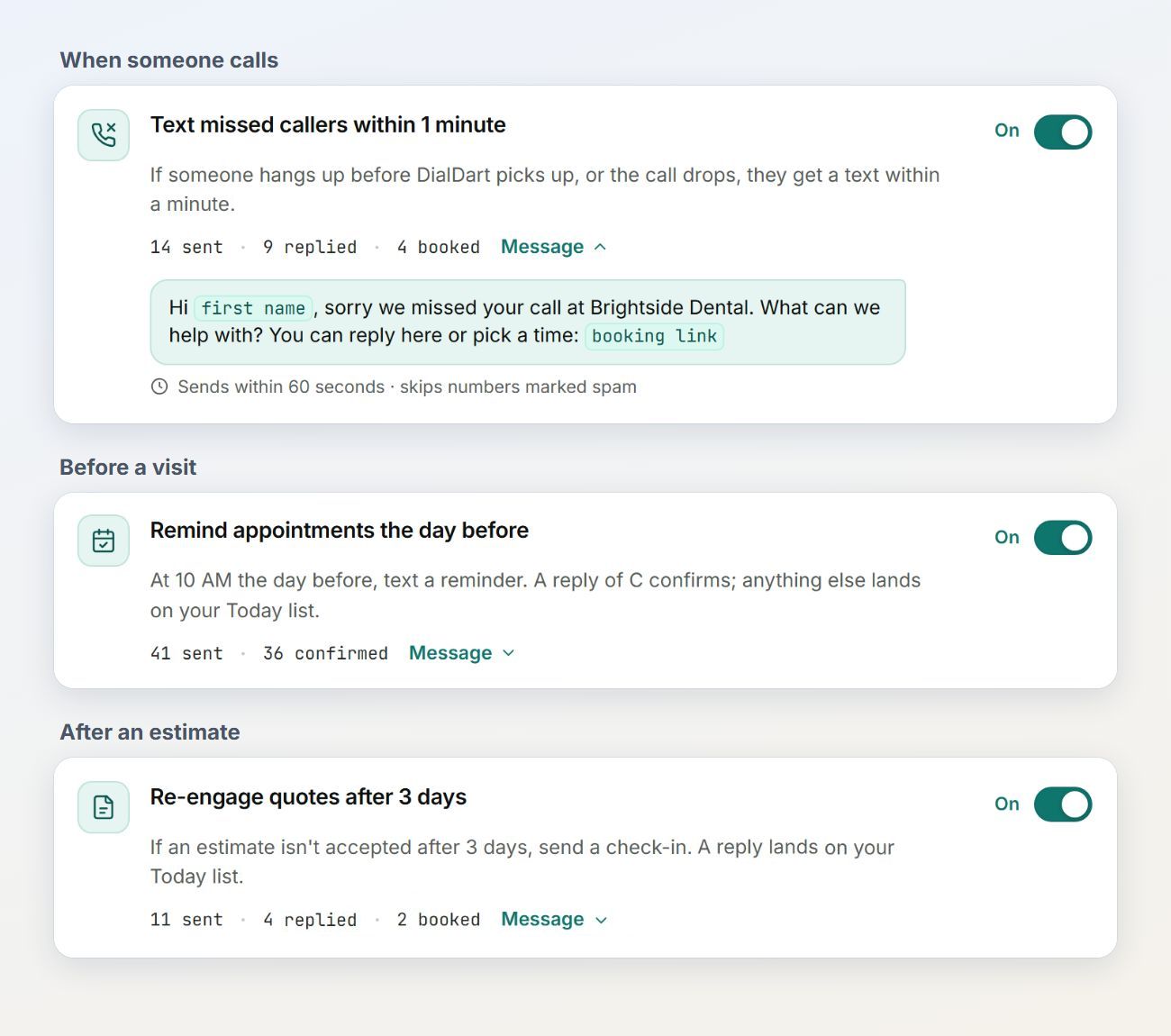The height and width of the screenshot is (1036, 1171).
Task: Click the first name placeholder chip
Action: click(253, 308)
